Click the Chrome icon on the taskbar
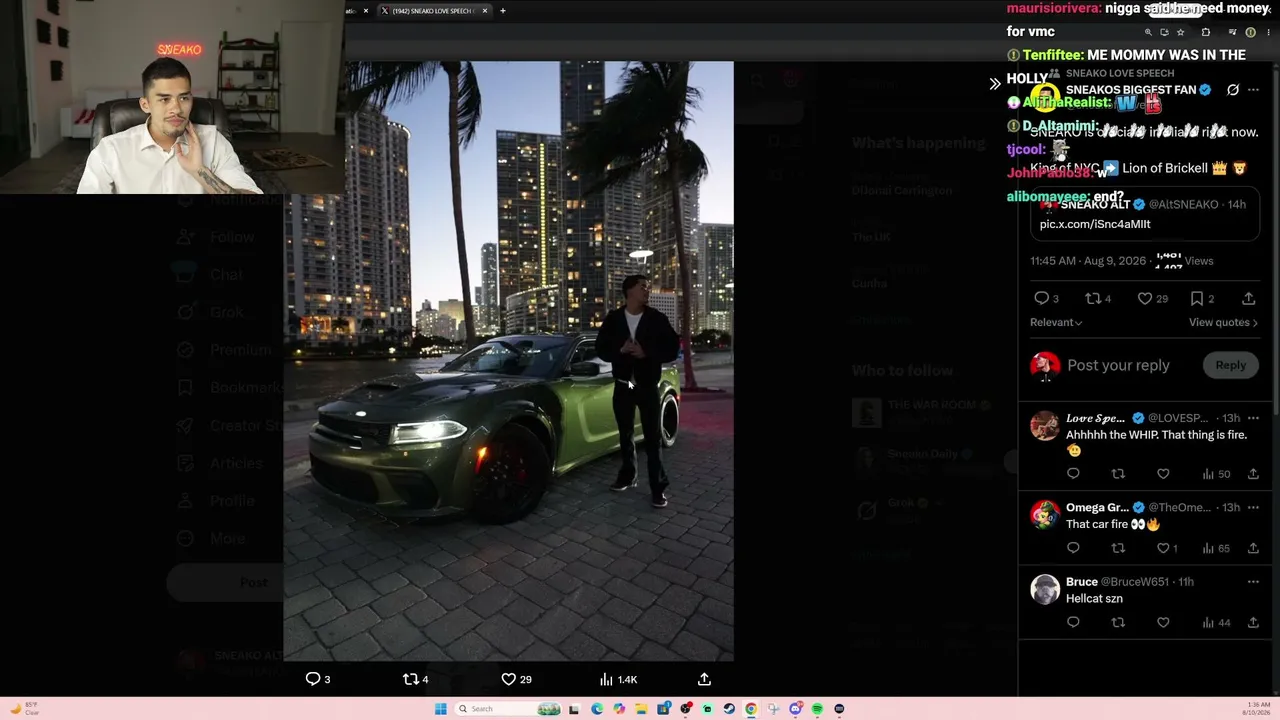The image size is (1280, 720). [x=751, y=709]
